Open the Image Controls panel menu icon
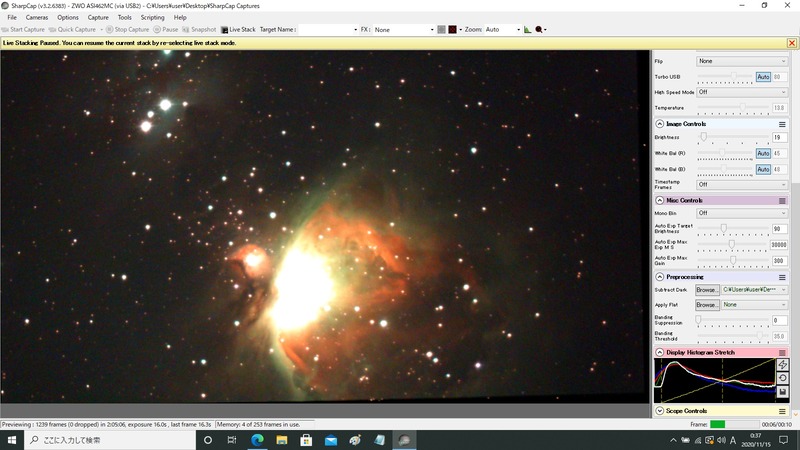This screenshot has width=800, height=450. tap(782, 124)
